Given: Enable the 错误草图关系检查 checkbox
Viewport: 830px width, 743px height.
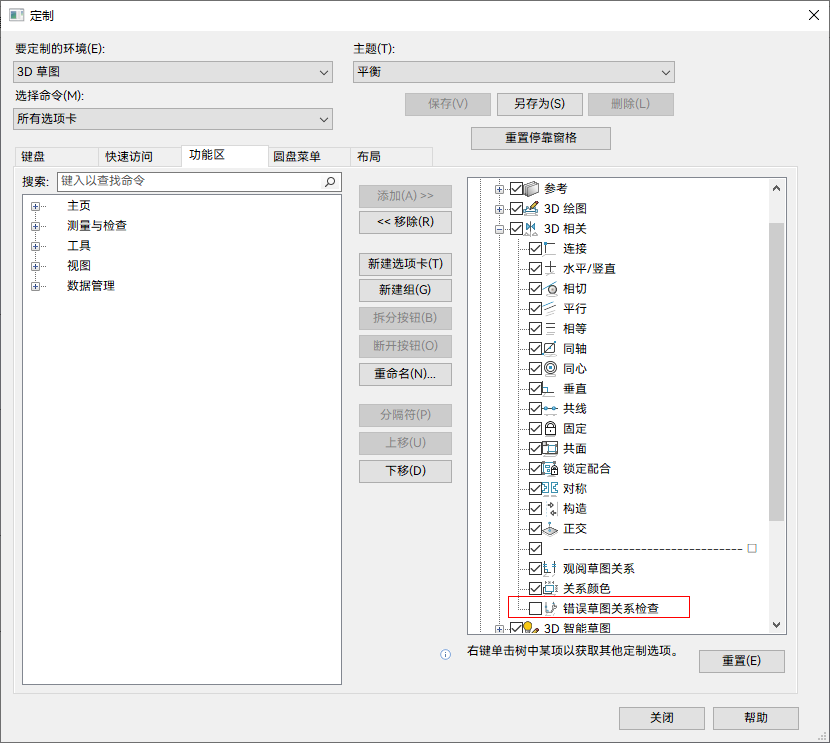Looking at the screenshot, I should point(535,608).
